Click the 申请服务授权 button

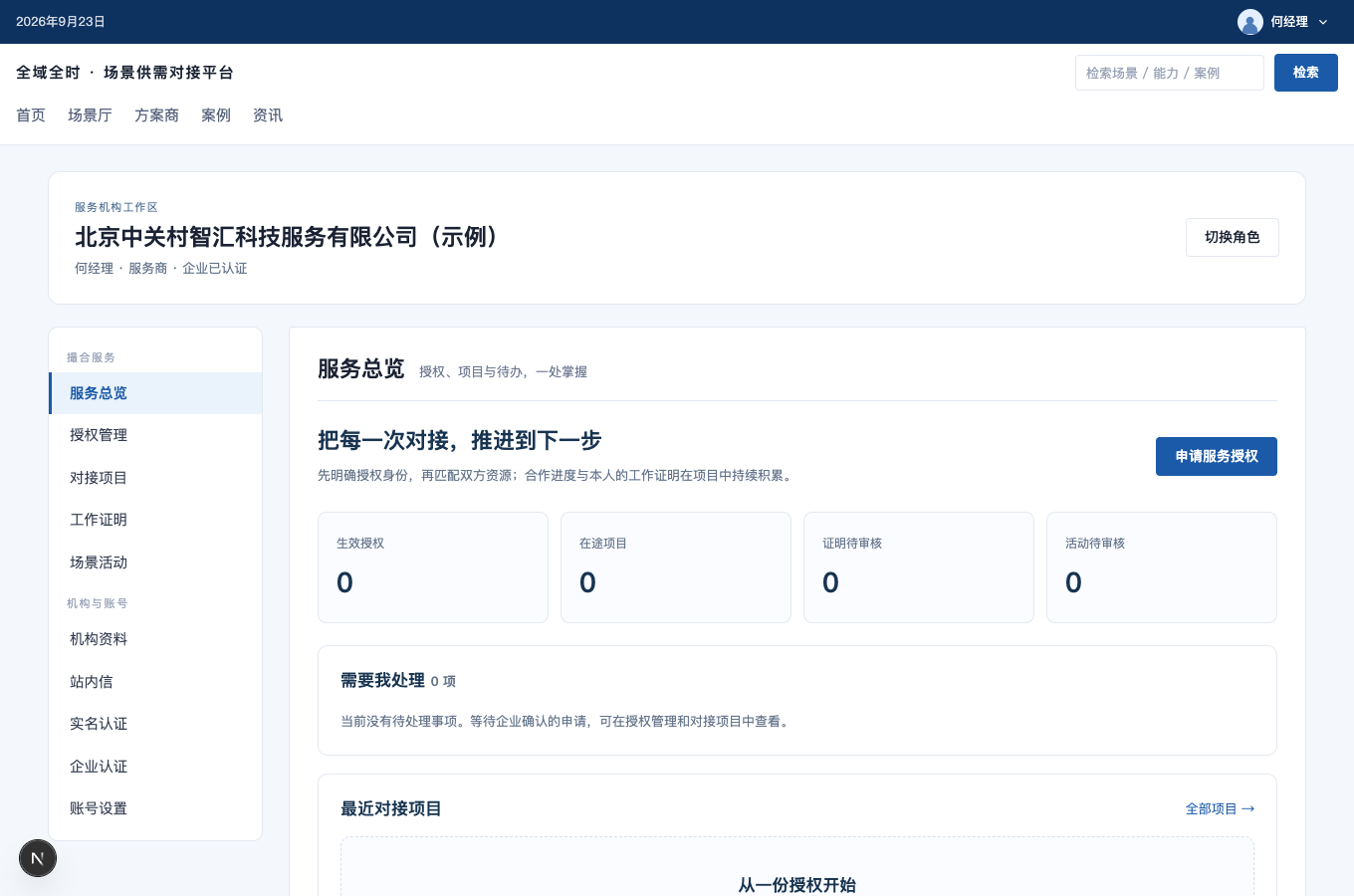coord(1217,456)
